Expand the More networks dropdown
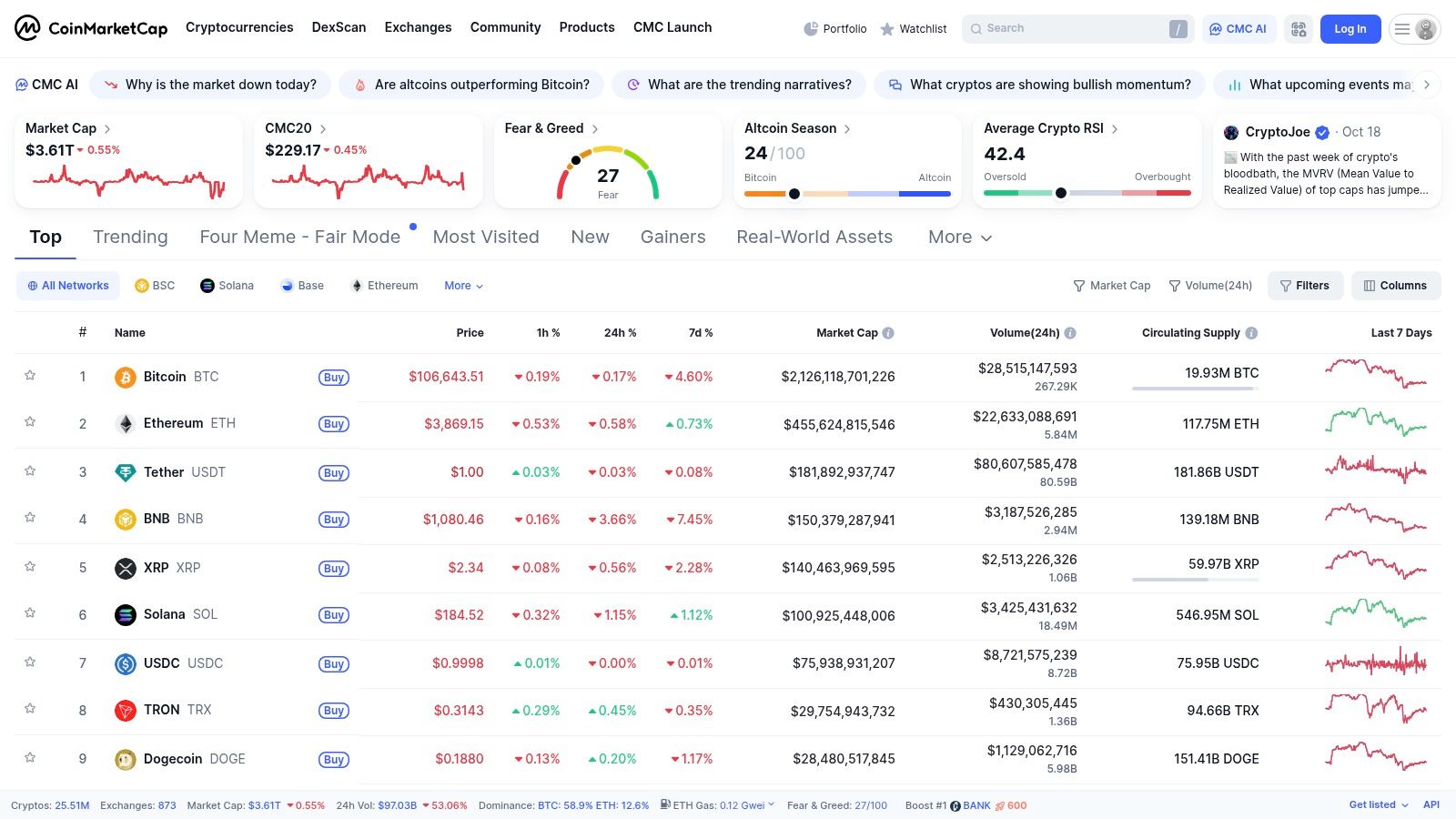Image resolution: width=1456 pixels, height=819 pixels. [x=463, y=286]
